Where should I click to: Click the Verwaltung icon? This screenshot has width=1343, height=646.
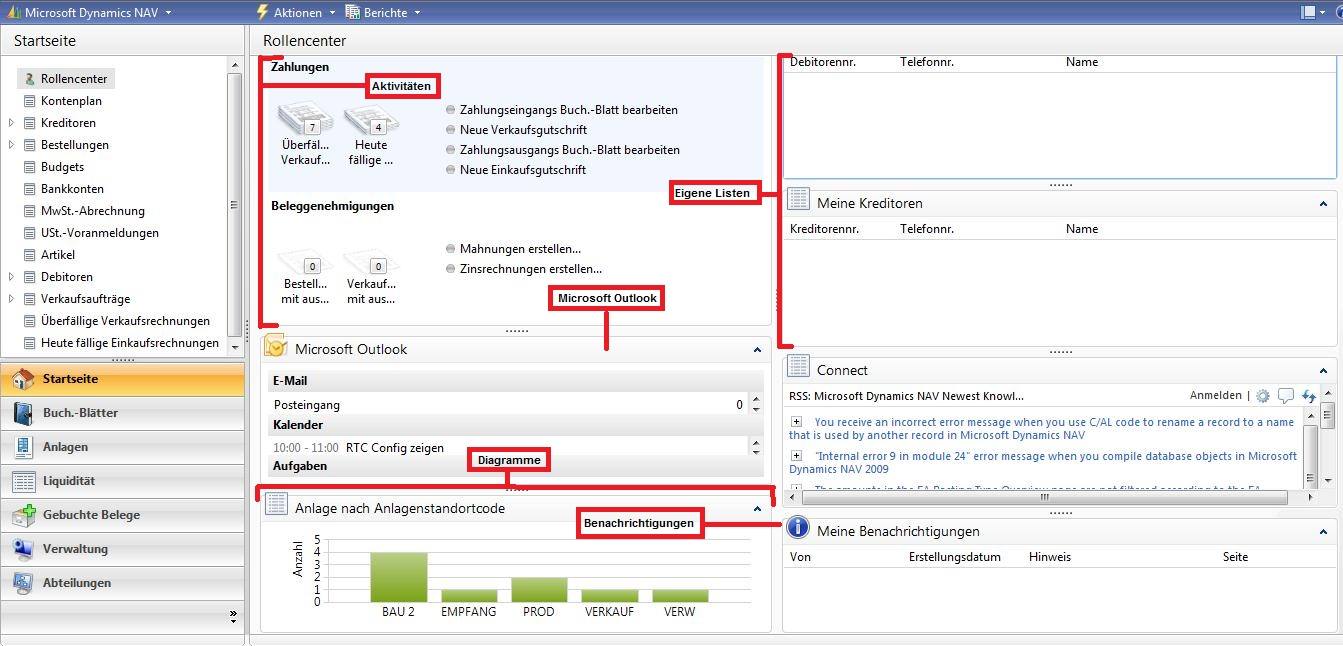(23, 550)
